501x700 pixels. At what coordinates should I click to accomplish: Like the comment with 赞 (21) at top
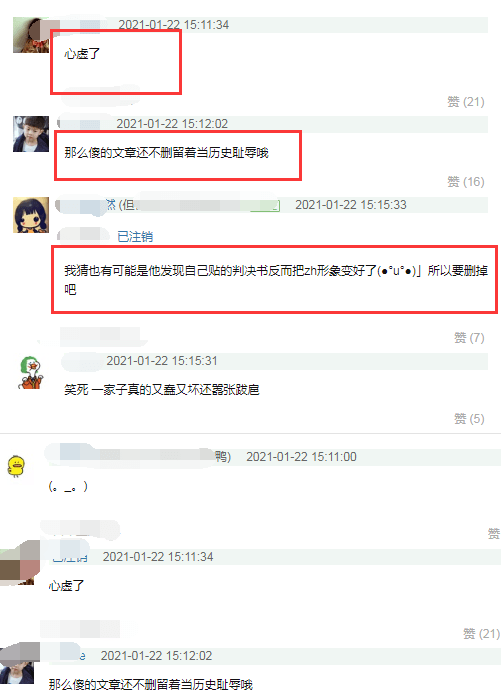466,102
